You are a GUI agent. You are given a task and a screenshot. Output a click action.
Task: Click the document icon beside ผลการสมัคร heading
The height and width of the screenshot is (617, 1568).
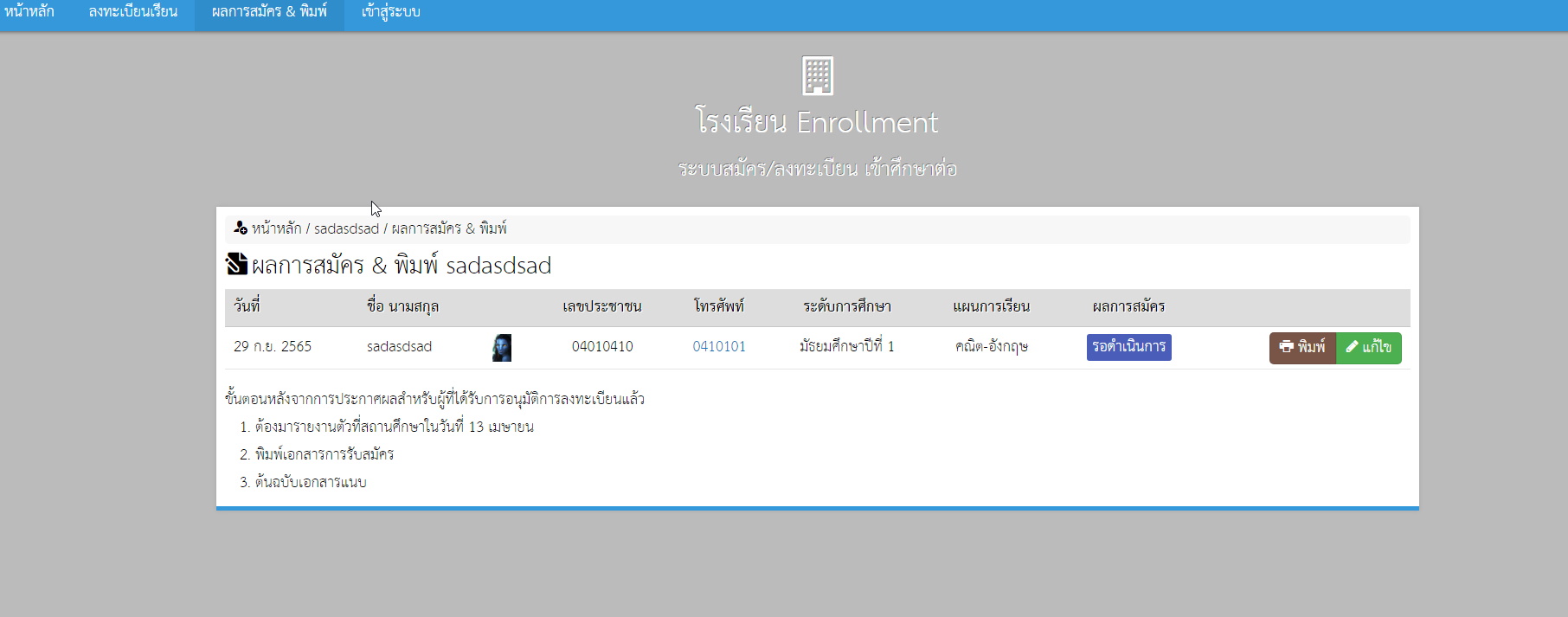pyautogui.click(x=237, y=264)
